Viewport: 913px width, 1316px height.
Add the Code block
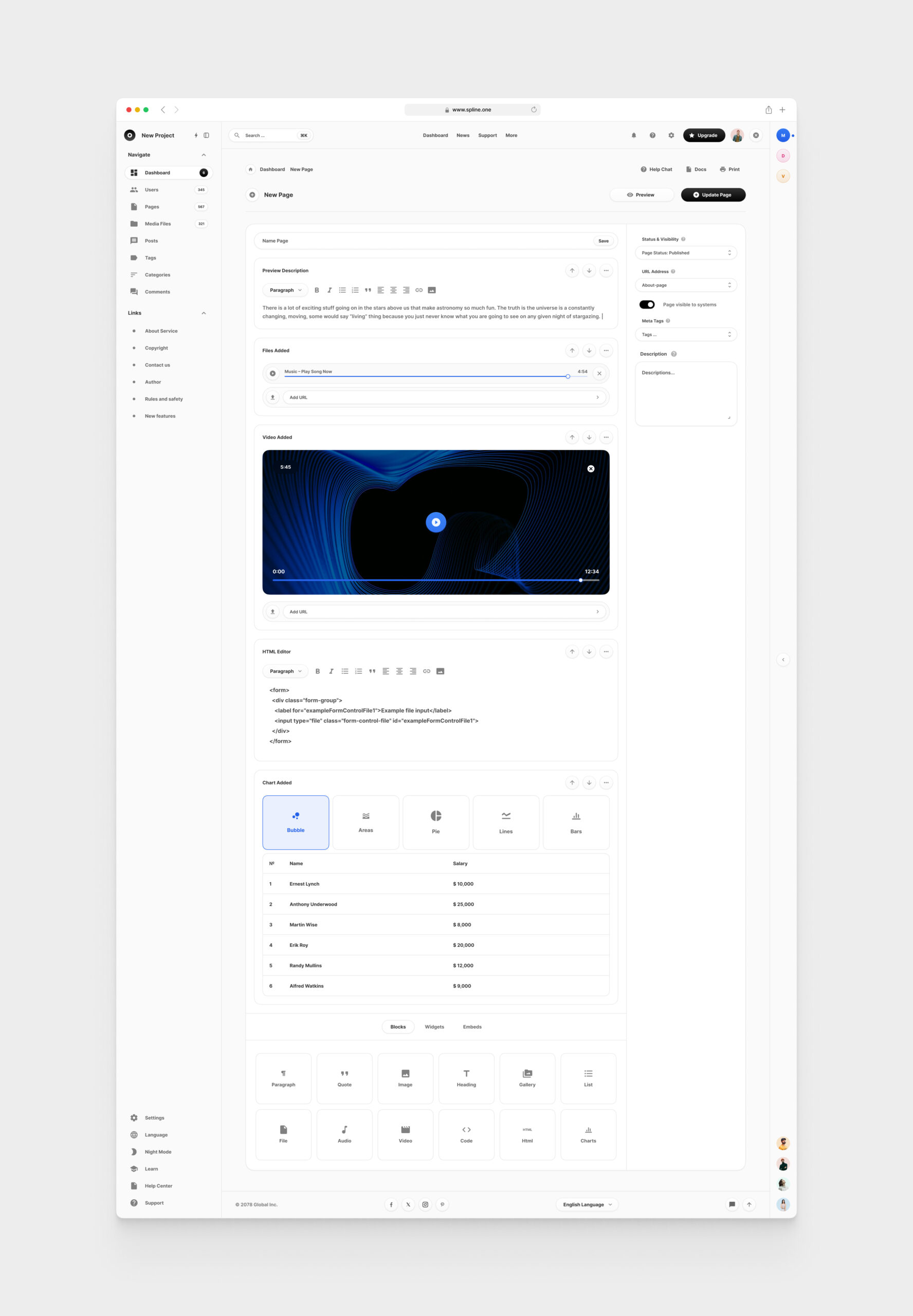pos(466,1134)
